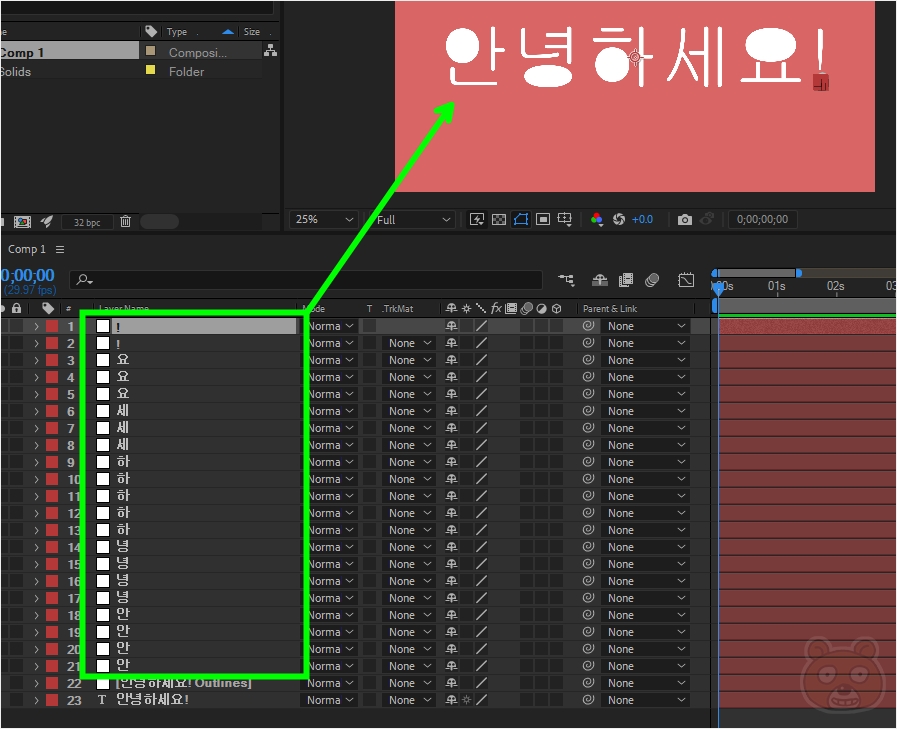The height and width of the screenshot is (729, 897).
Task: Click the current time display in timeline
Action: point(27,275)
